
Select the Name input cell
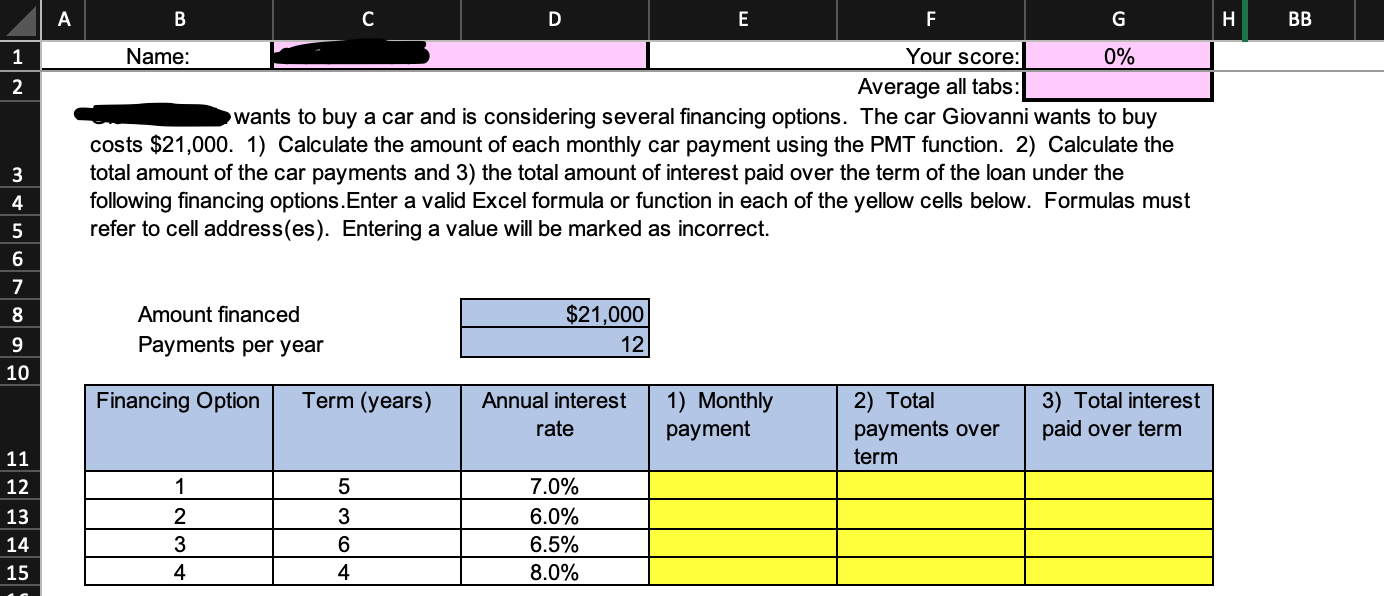460,55
